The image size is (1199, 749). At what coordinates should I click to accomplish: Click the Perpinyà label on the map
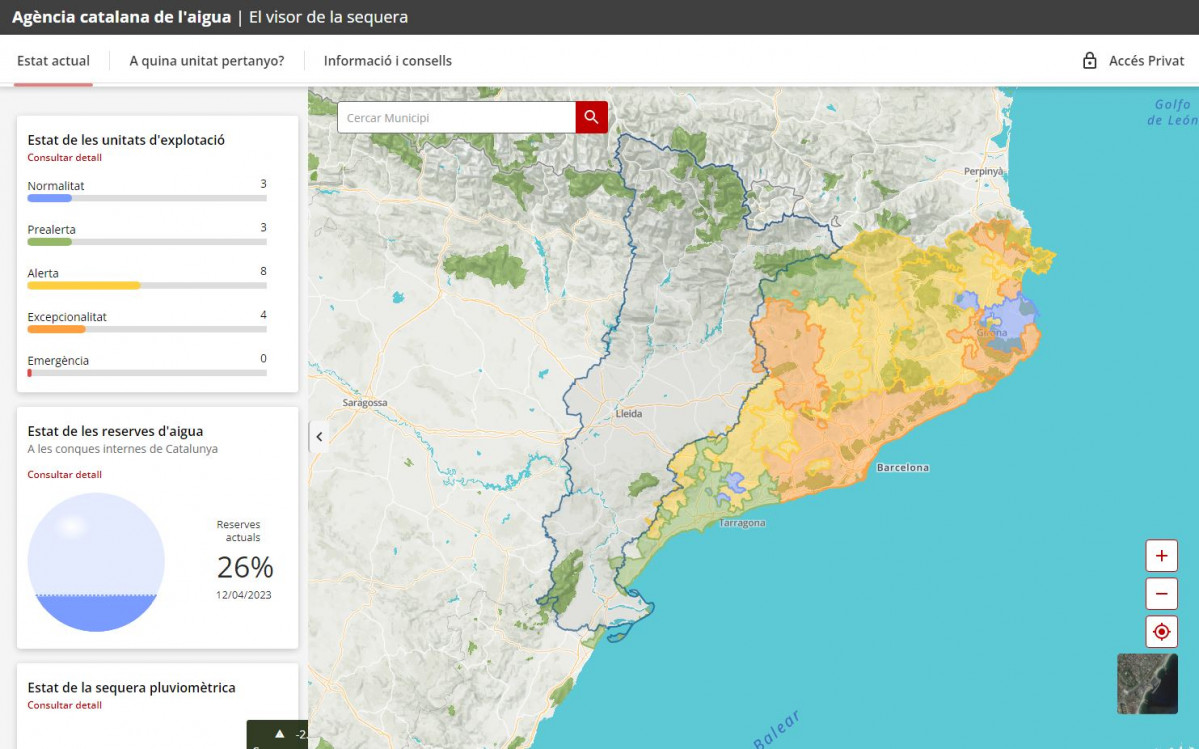(x=983, y=171)
